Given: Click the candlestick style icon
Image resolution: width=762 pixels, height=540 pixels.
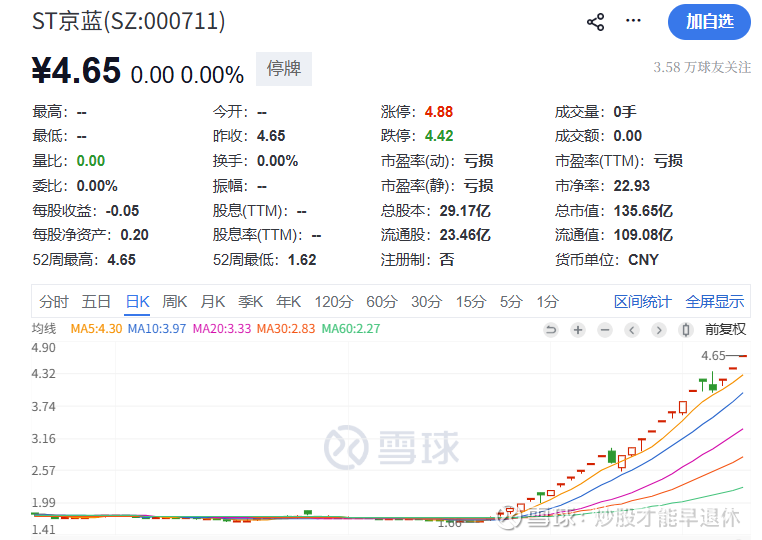Looking at the screenshot, I should (x=685, y=330).
